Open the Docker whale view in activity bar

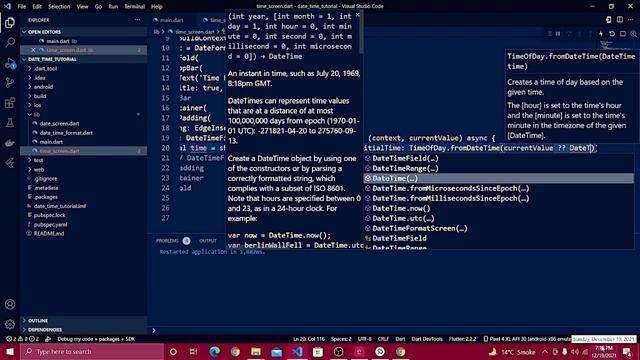coord(10,143)
